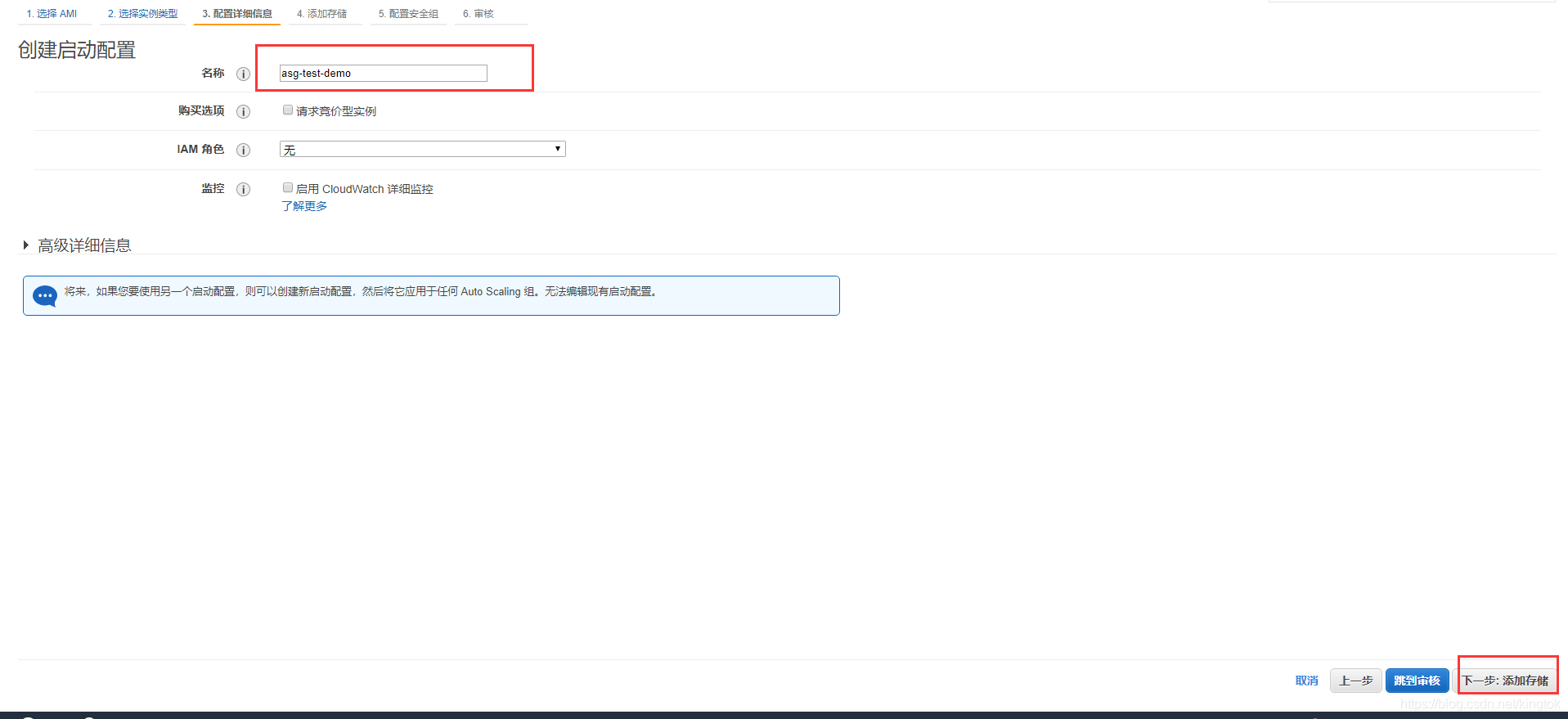Select the 3. 配置详细信息 tab
This screenshot has width=1568, height=719.
237,14
